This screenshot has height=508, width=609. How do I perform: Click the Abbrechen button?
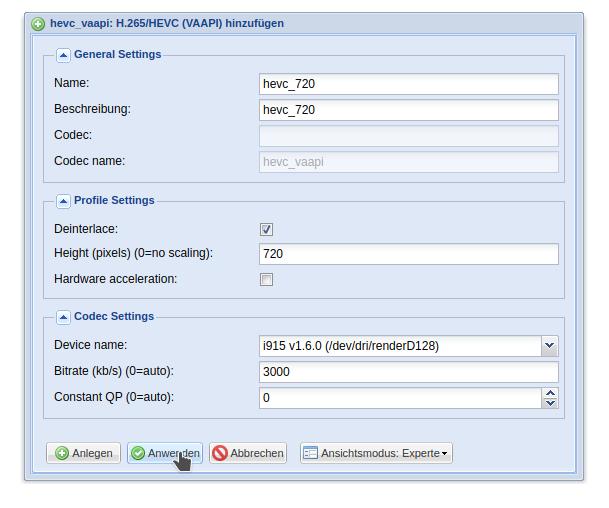(x=248, y=453)
